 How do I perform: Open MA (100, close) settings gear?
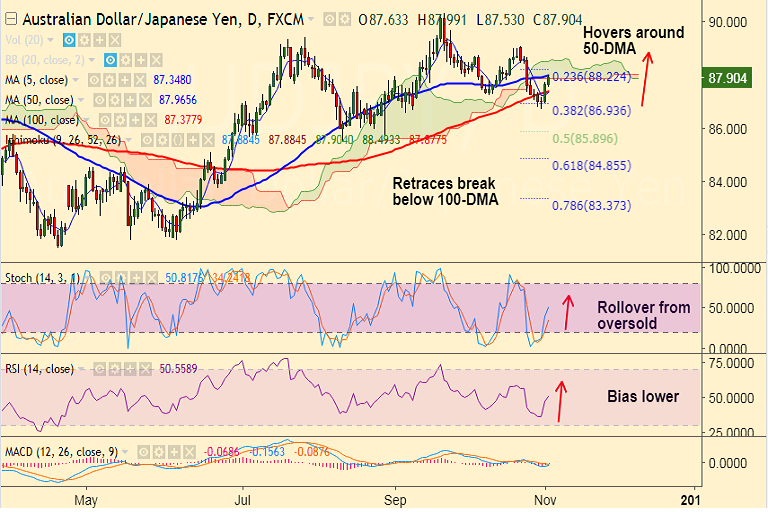pyautogui.click(x=120, y=120)
